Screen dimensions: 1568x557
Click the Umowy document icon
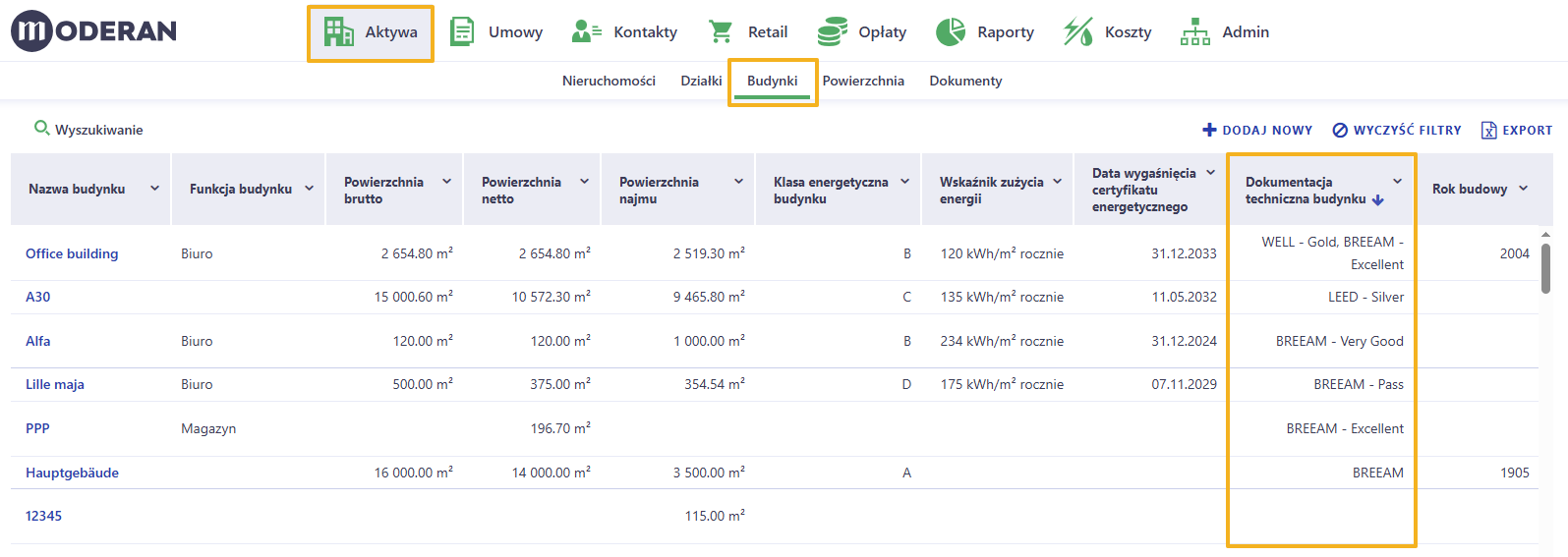click(x=462, y=31)
